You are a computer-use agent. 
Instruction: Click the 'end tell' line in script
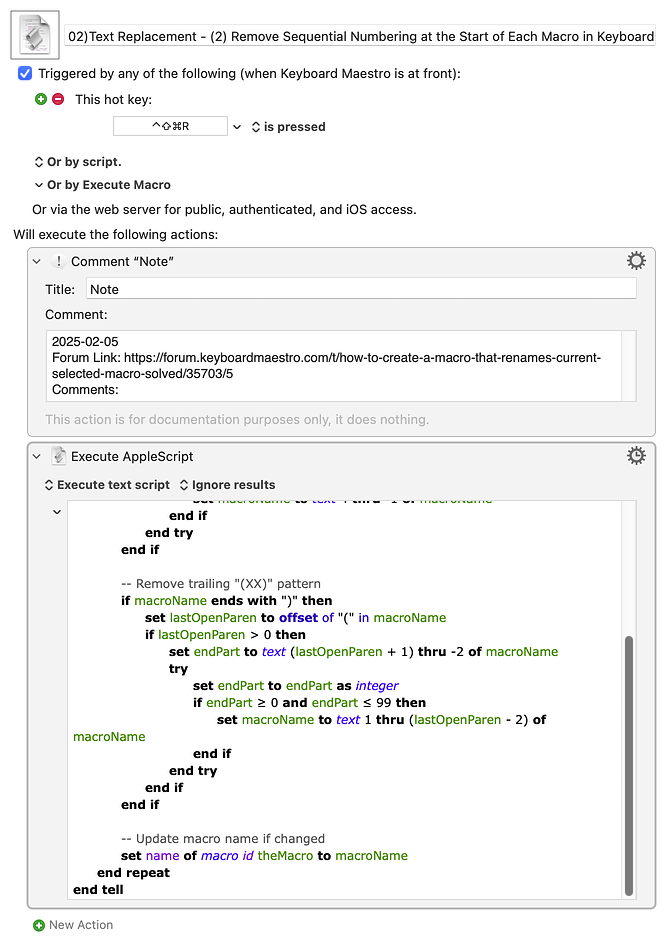coord(99,890)
